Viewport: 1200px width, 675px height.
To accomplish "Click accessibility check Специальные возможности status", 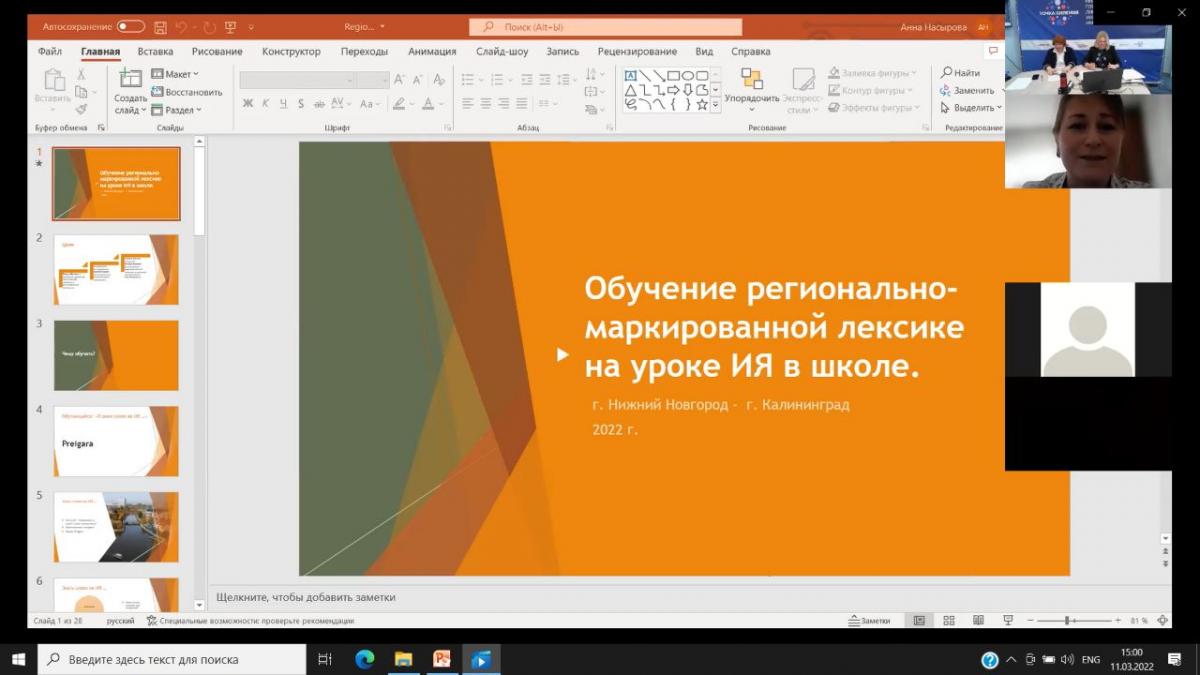I will pyautogui.click(x=250, y=621).
